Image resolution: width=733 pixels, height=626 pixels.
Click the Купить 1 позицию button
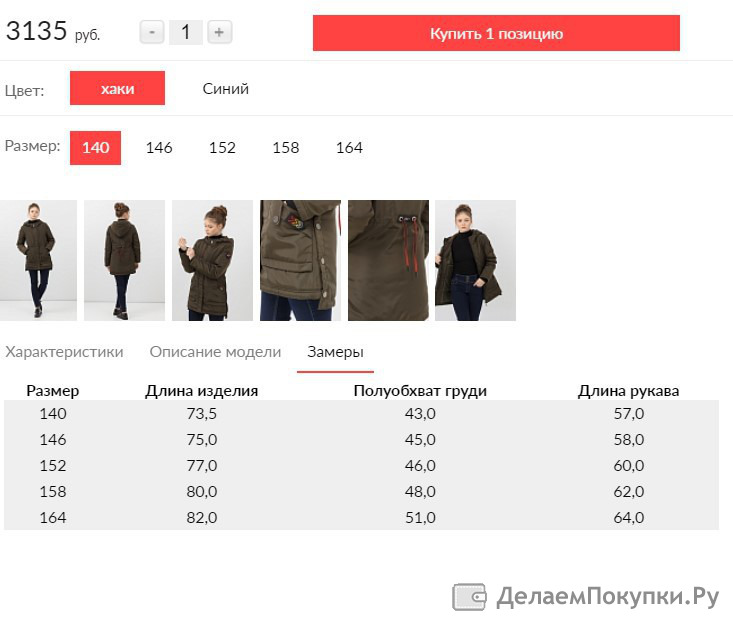(x=496, y=33)
